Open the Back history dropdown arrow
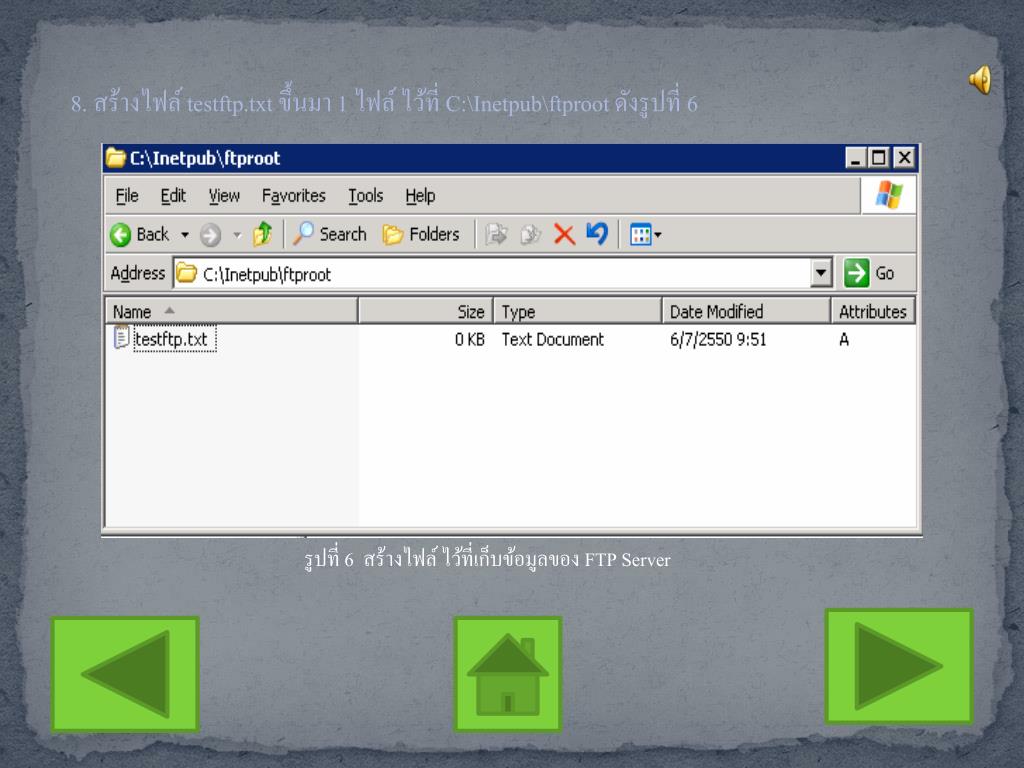The width and height of the screenshot is (1024, 768). pos(185,234)
